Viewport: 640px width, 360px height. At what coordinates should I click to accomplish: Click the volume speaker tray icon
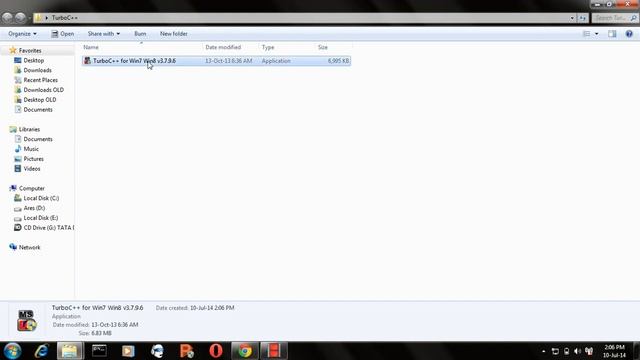tap(577, 351)
